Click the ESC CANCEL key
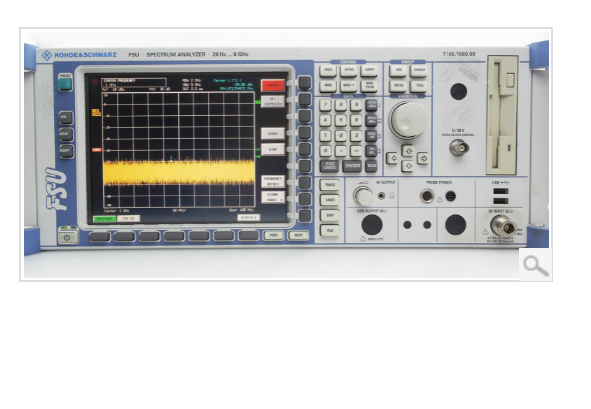591x409 pixels. pyautogui.click(x=329, y=166)
